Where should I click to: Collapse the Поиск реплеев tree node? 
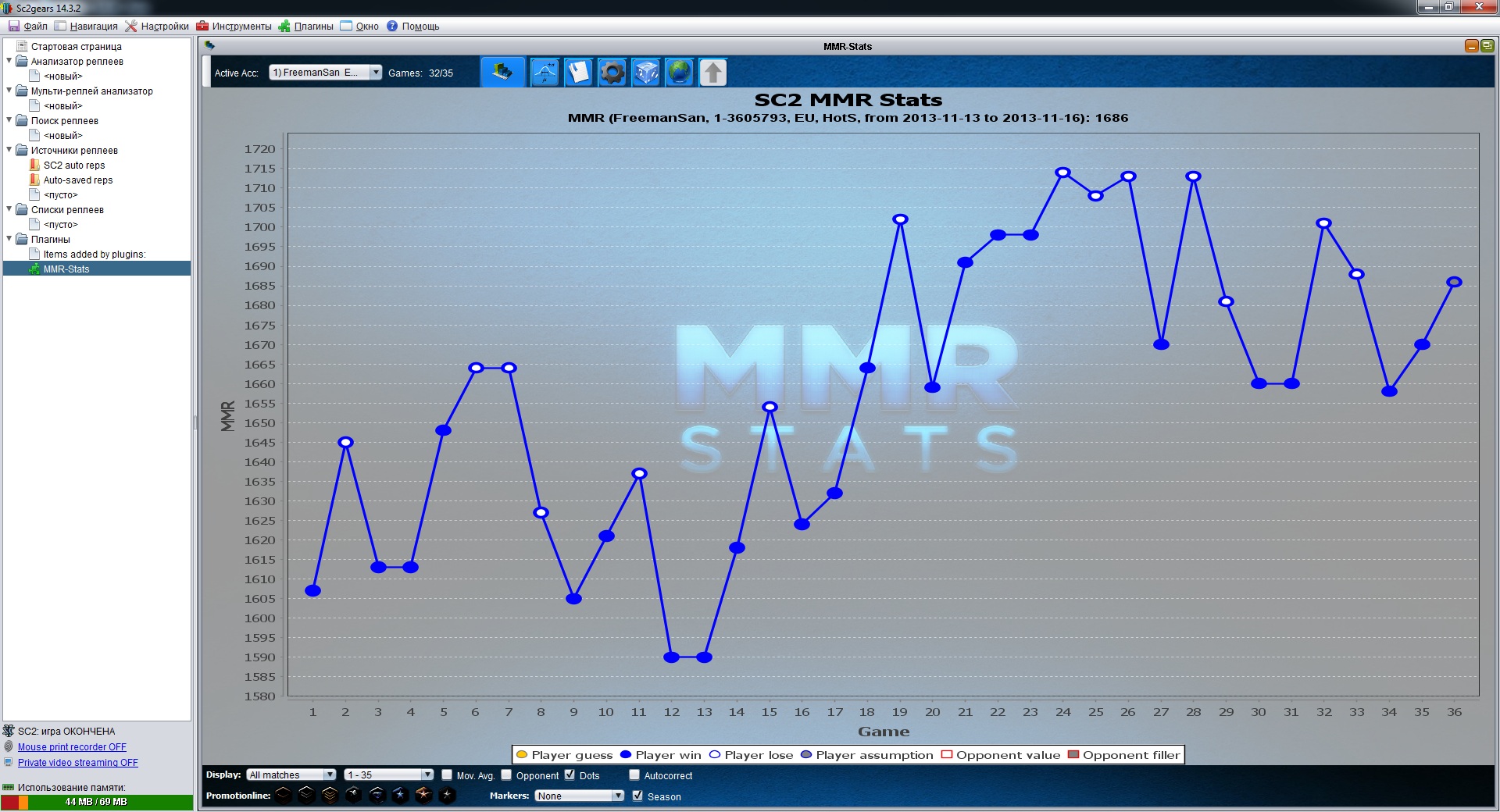[9, 119]
